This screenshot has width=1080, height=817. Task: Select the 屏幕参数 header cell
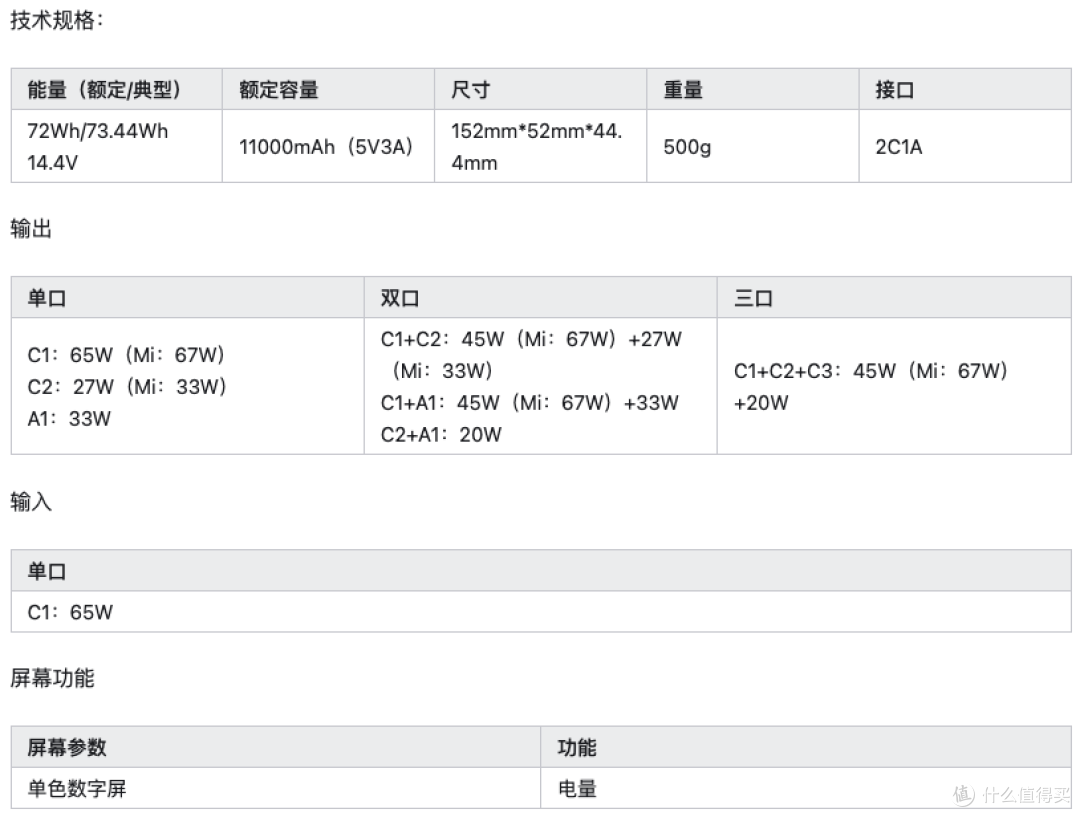pos(276,747)
